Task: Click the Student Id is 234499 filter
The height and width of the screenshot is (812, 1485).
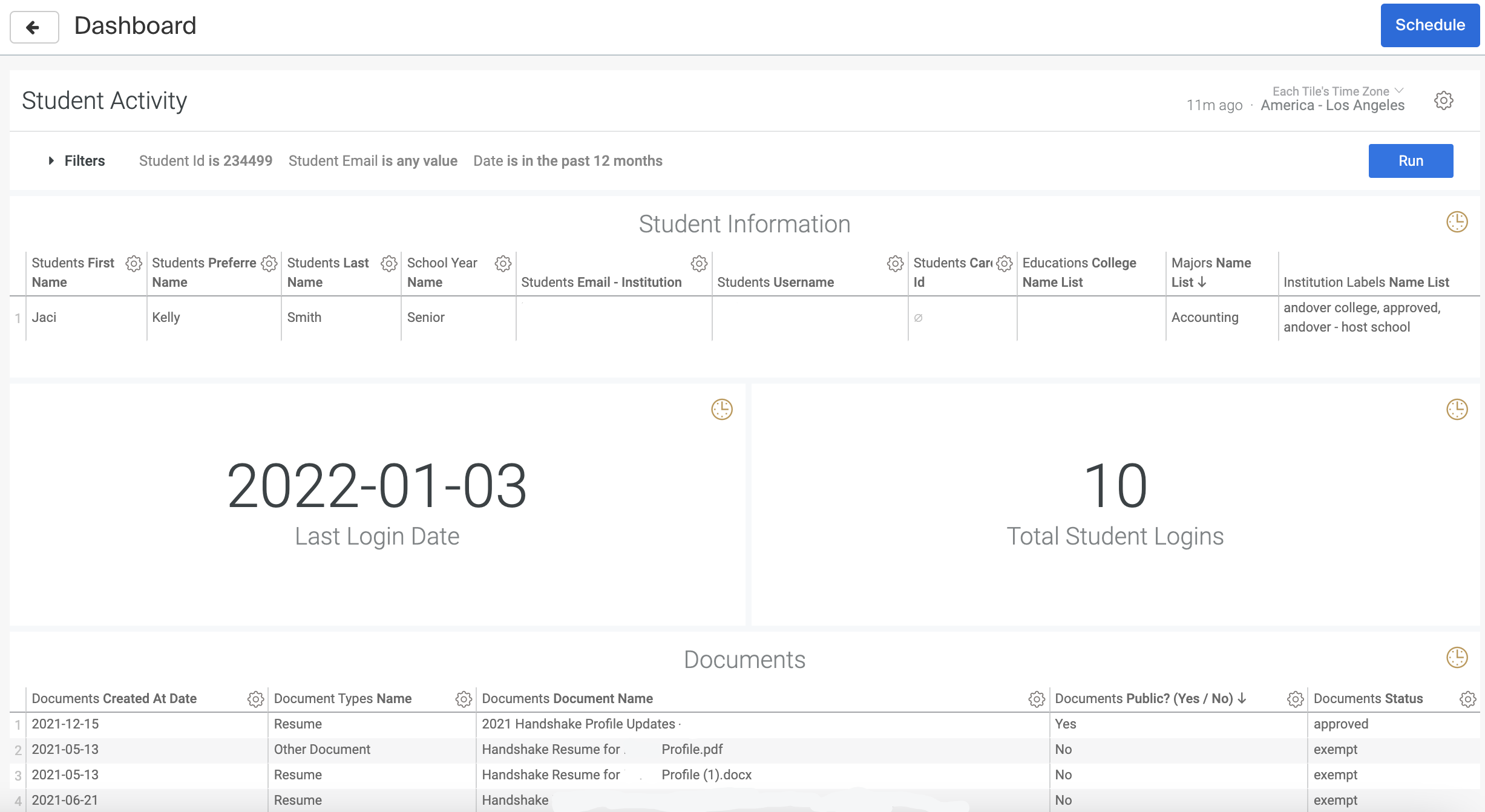Action: pyautogui.click(x=206, y=161)
